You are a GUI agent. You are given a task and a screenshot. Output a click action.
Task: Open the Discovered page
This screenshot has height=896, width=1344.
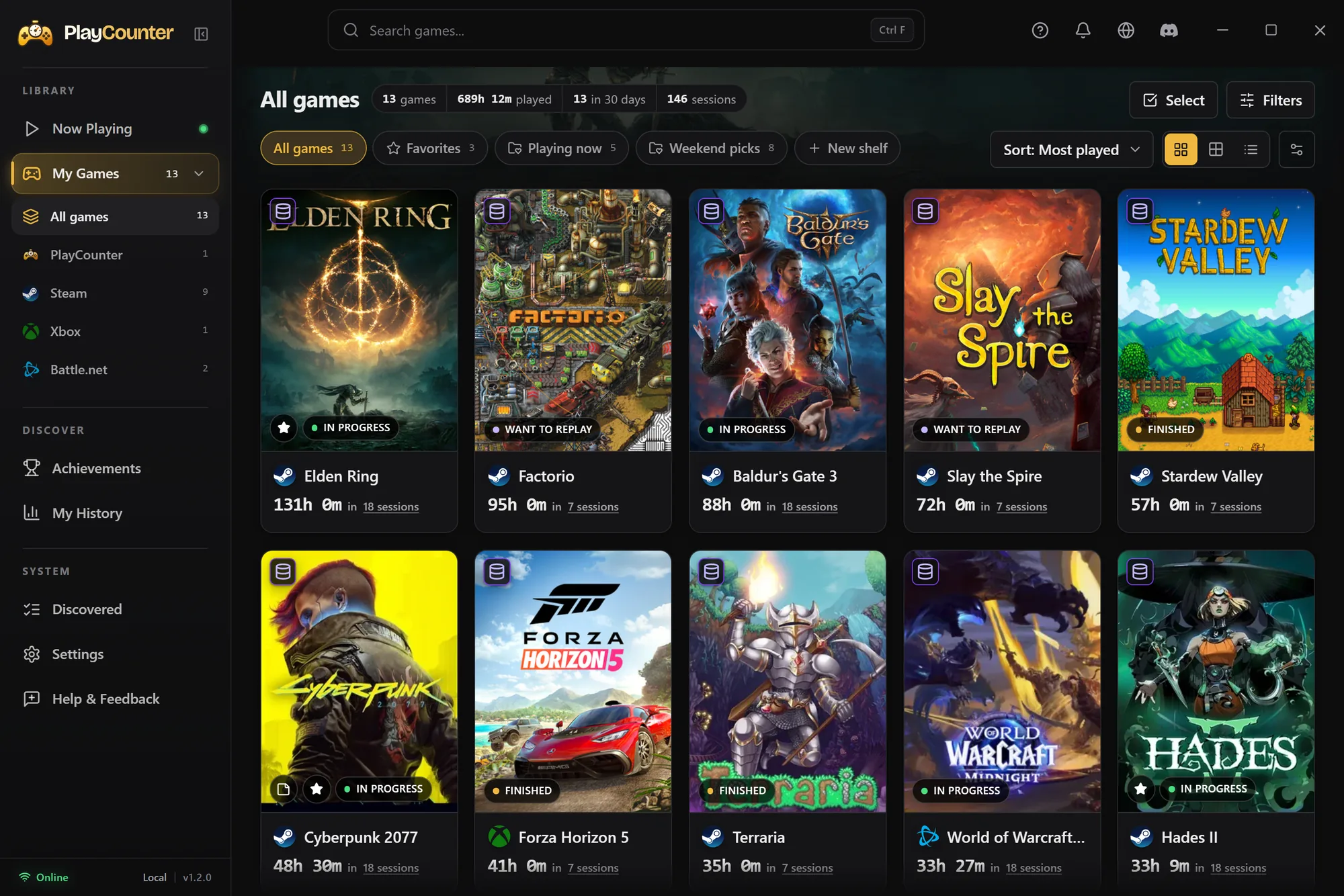115,609
